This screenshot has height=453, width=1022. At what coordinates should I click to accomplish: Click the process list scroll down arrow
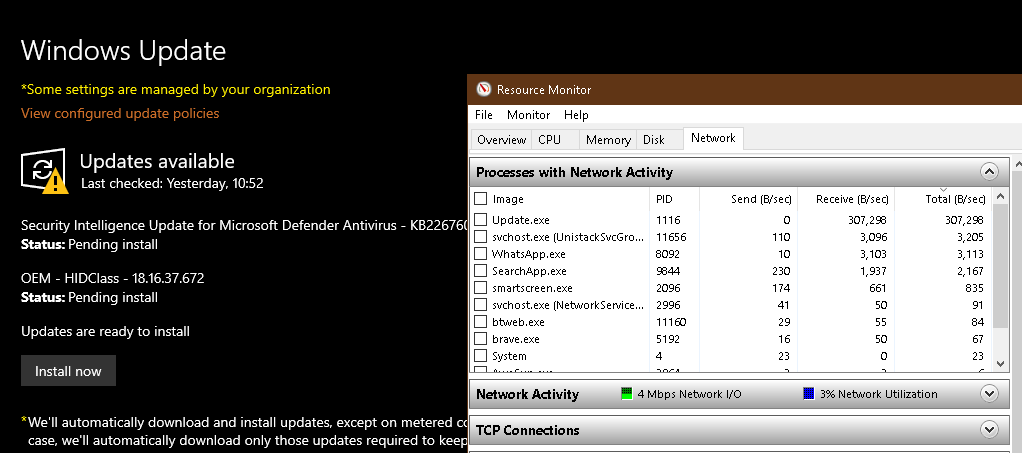[x=1000, y=364]
